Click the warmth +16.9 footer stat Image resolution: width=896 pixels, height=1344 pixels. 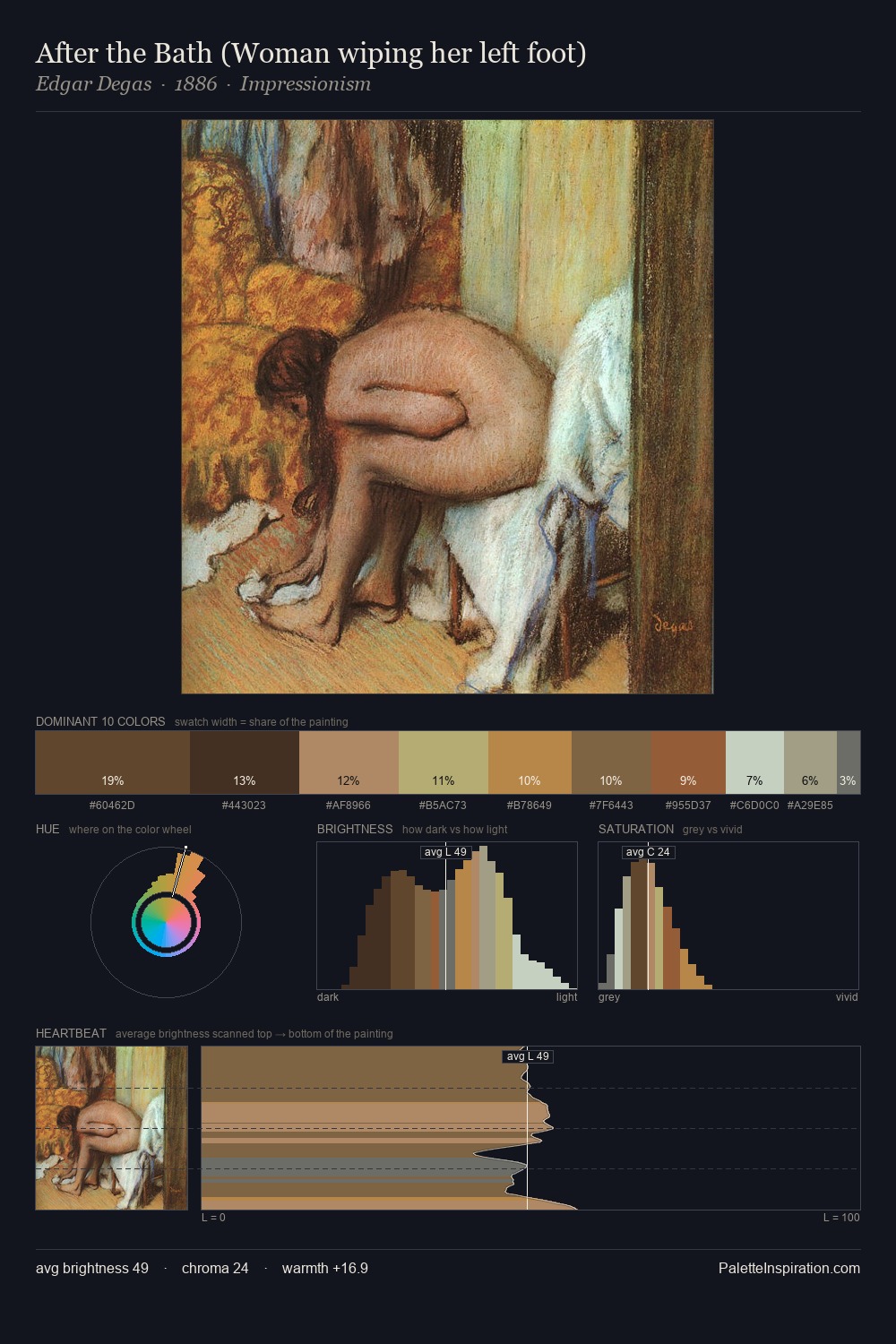click(325, 1269)
